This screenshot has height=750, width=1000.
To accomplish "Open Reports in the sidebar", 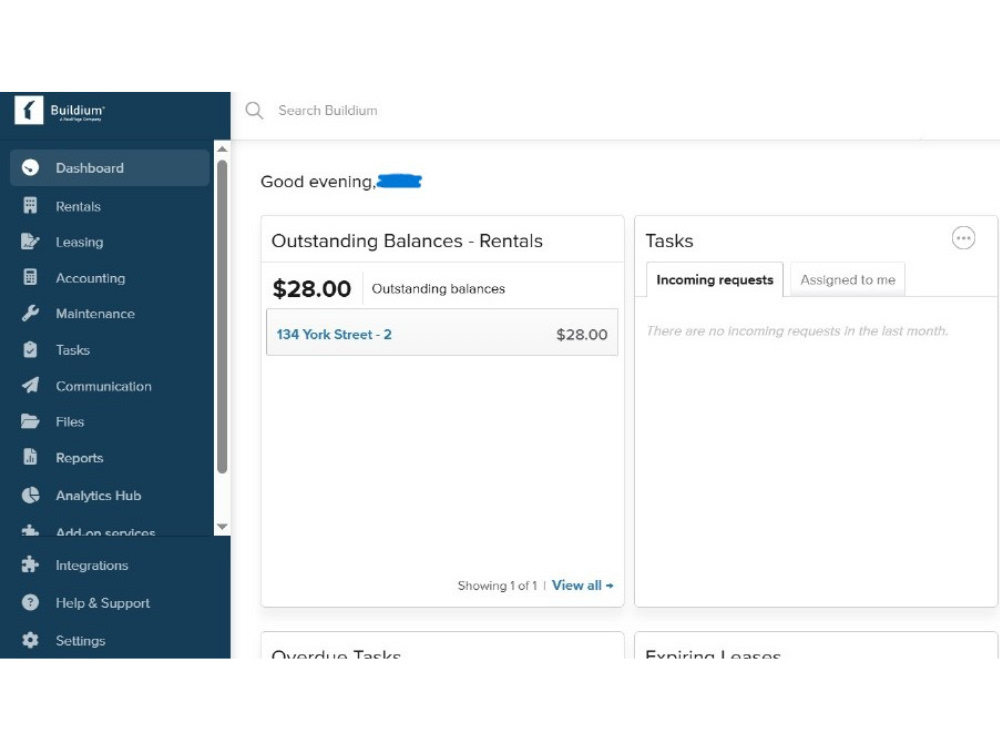I will click(79, 458).
